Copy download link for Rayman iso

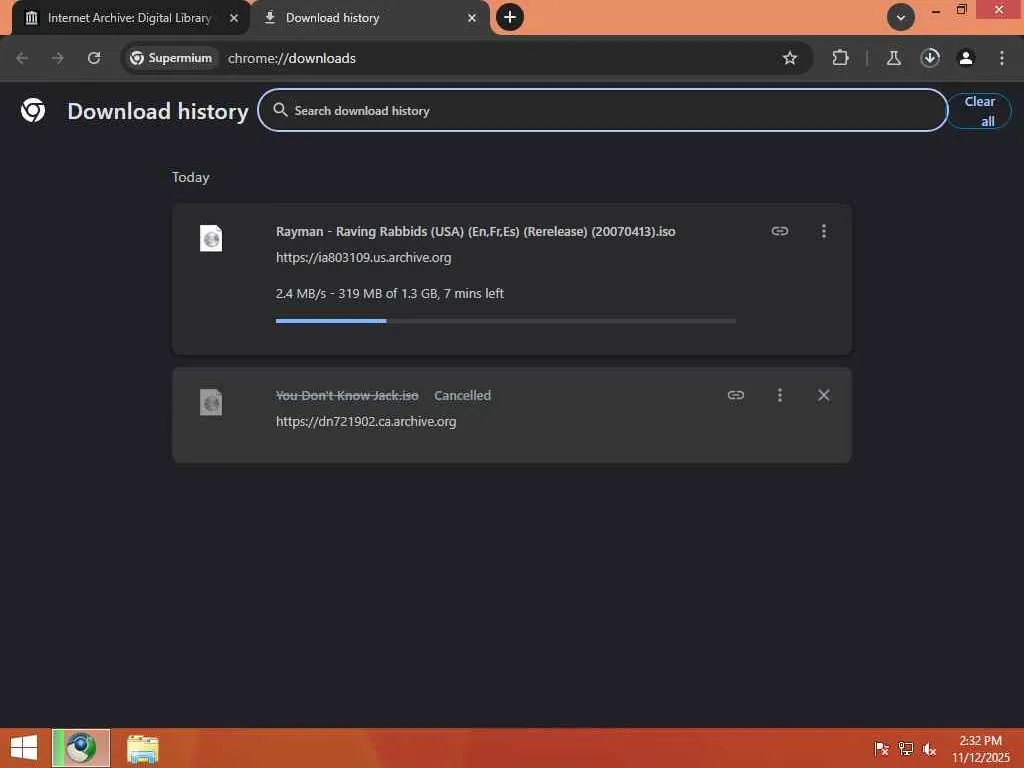coord(780,231)
